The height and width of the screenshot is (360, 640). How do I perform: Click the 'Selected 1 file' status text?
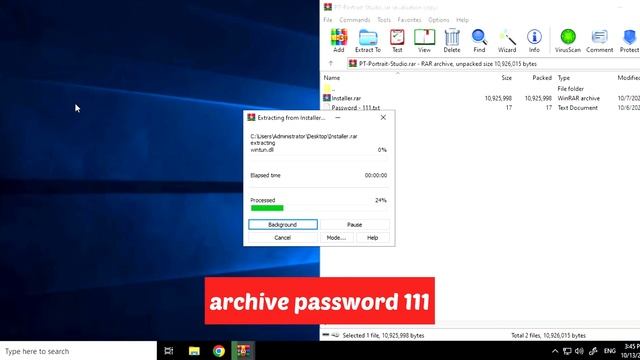tap(383, 336)
